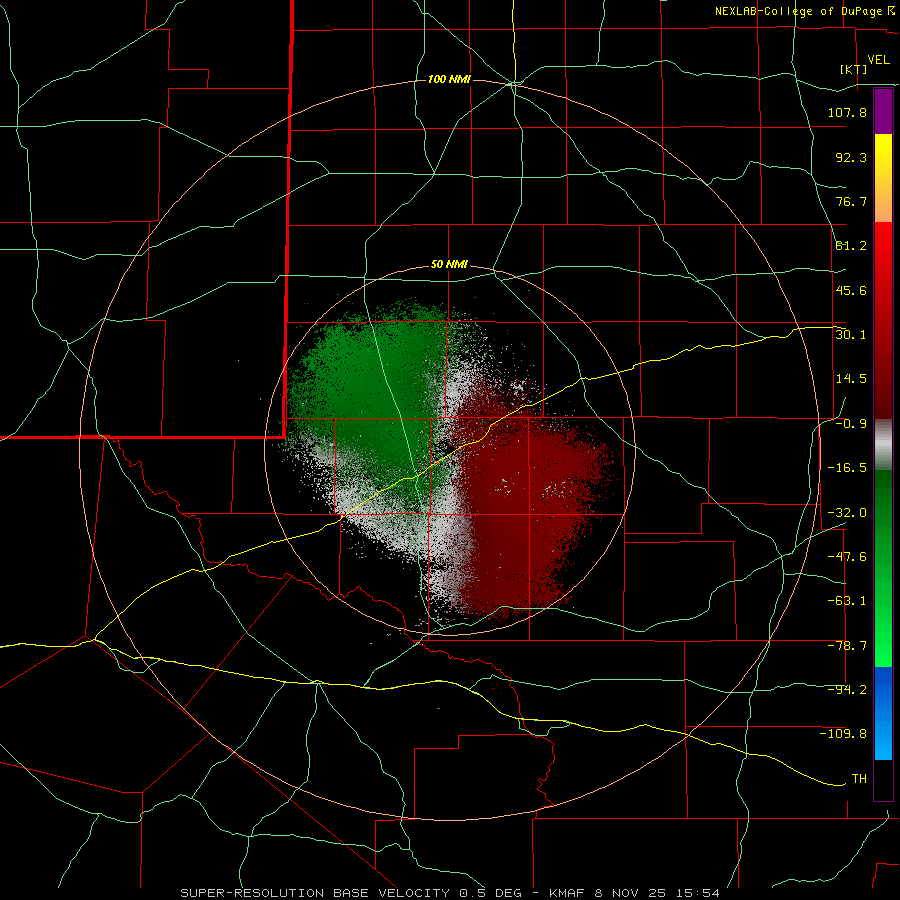Click the VEL legend title
This screenshot has width=900, height=900.
coord(879,60)
